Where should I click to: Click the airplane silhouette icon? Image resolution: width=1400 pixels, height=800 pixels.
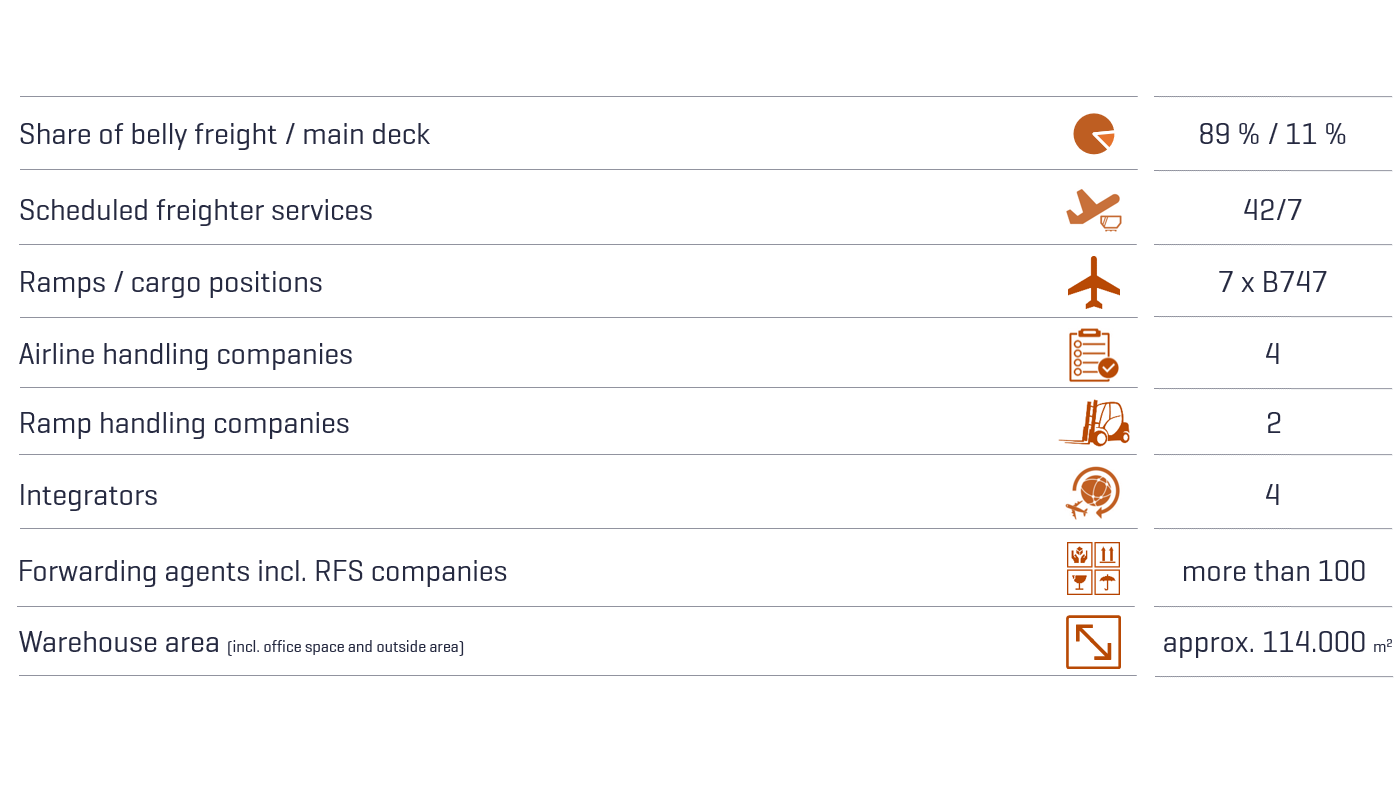click(1093, 282)
